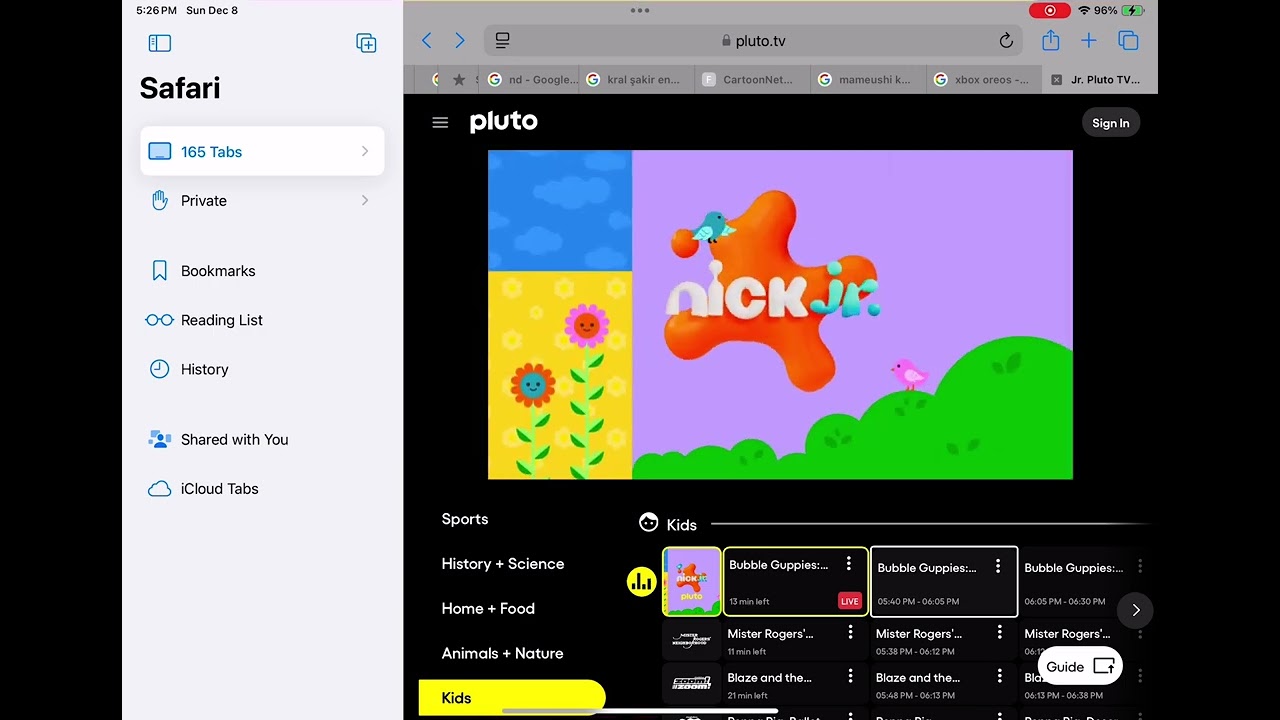Select the Zoom Zoom channel logo
This screenshot has height=720, width=1280.
691,682
